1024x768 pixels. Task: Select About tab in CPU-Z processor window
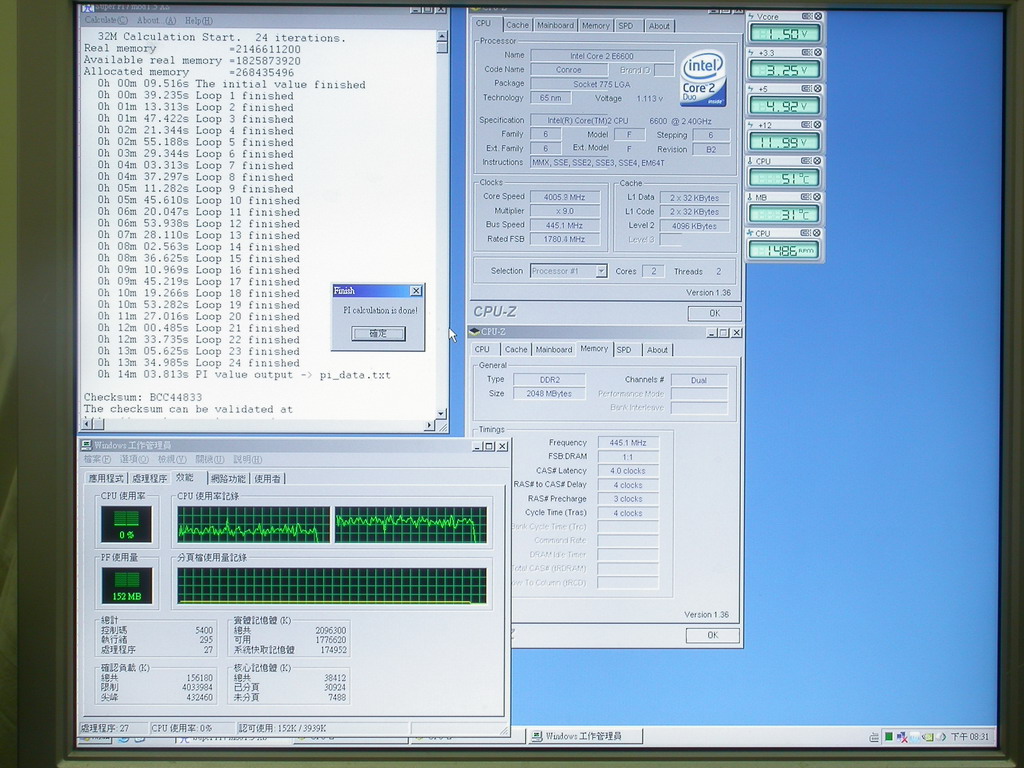pyautogui.click(x=659, y=25)
